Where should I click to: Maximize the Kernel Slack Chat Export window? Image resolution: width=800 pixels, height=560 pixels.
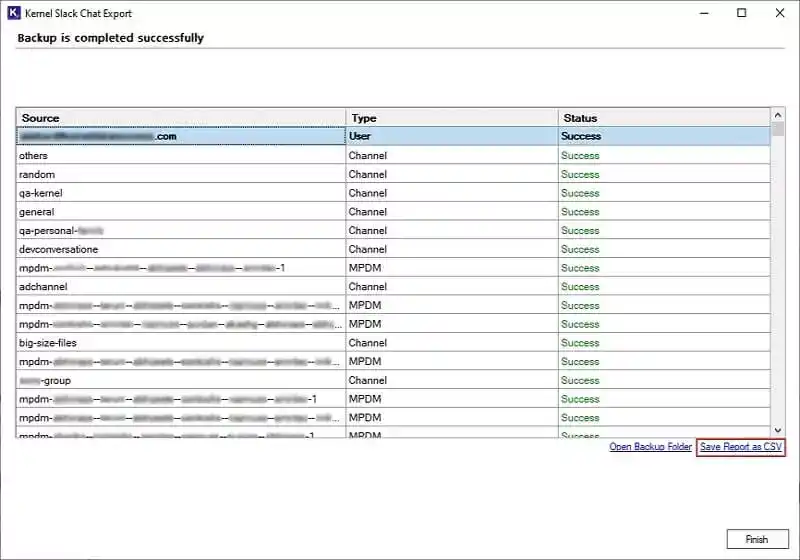coord(742,13)
